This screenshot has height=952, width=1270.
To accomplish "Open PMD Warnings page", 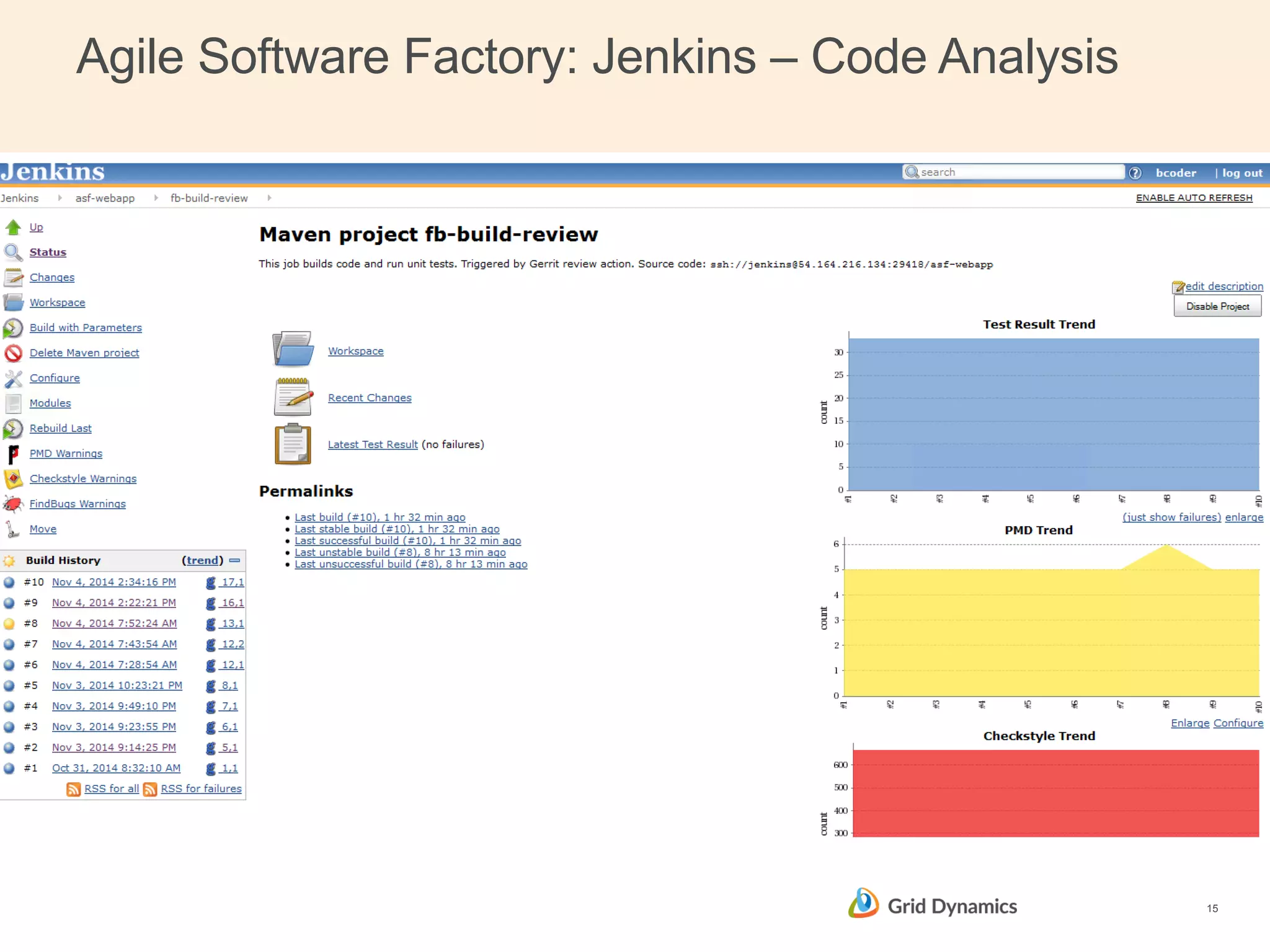I will coord(66,454).
